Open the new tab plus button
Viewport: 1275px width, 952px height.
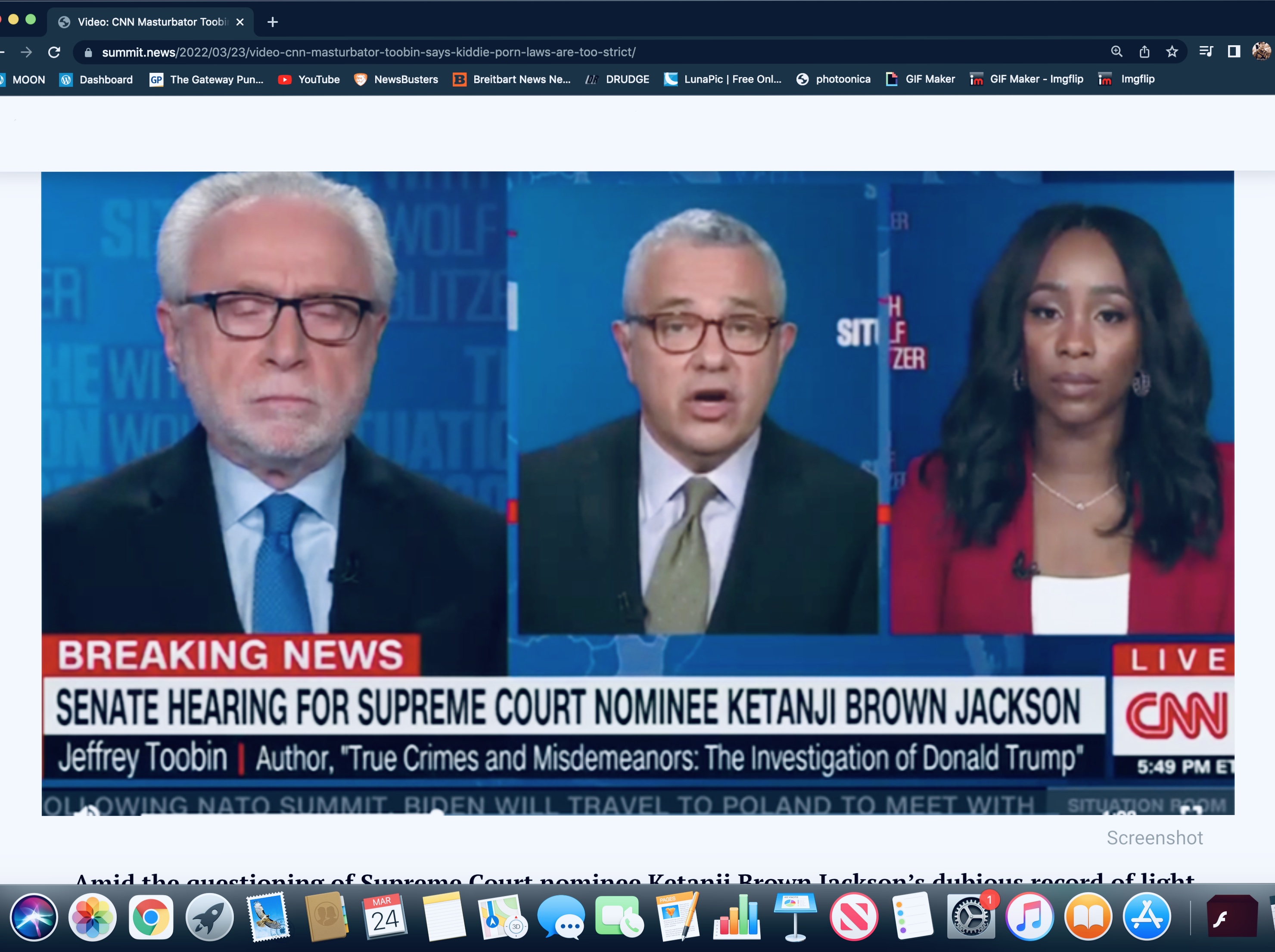click(273, 22)
